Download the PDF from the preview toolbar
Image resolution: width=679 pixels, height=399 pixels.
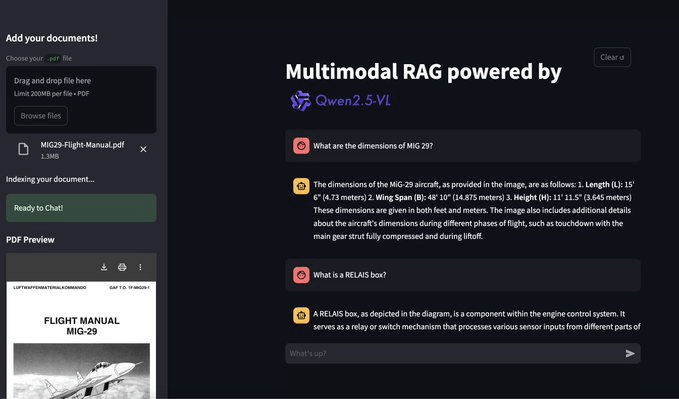(x=104, y=267)
